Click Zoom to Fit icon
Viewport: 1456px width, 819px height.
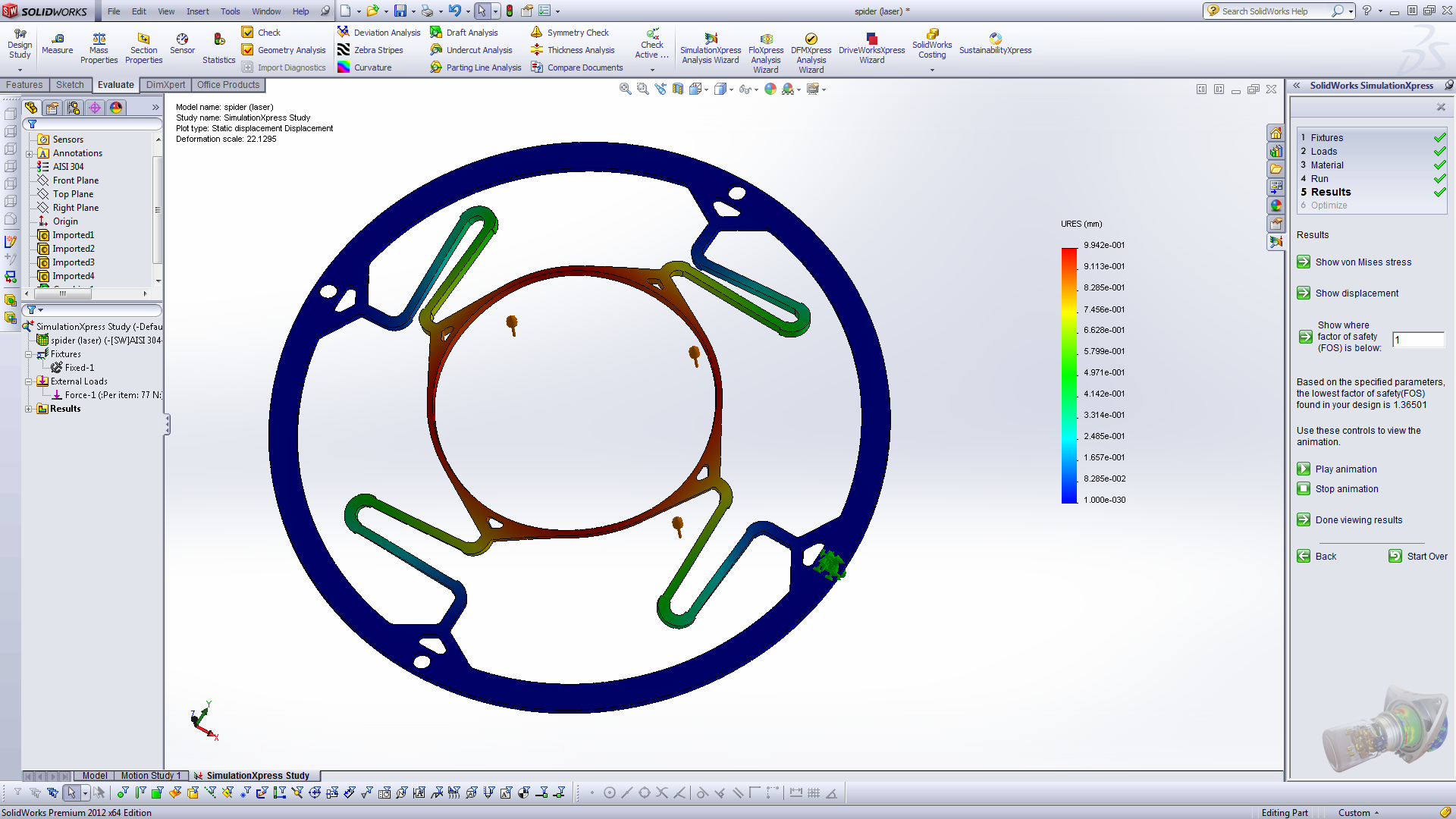click(x=625, y=89)
